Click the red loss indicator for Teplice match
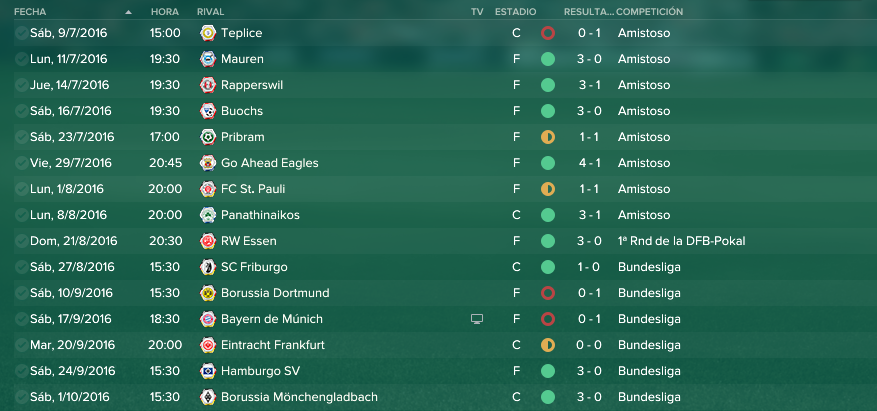This screenshot has height=411, width=877. pyautogui.click(x=548, y=33)
